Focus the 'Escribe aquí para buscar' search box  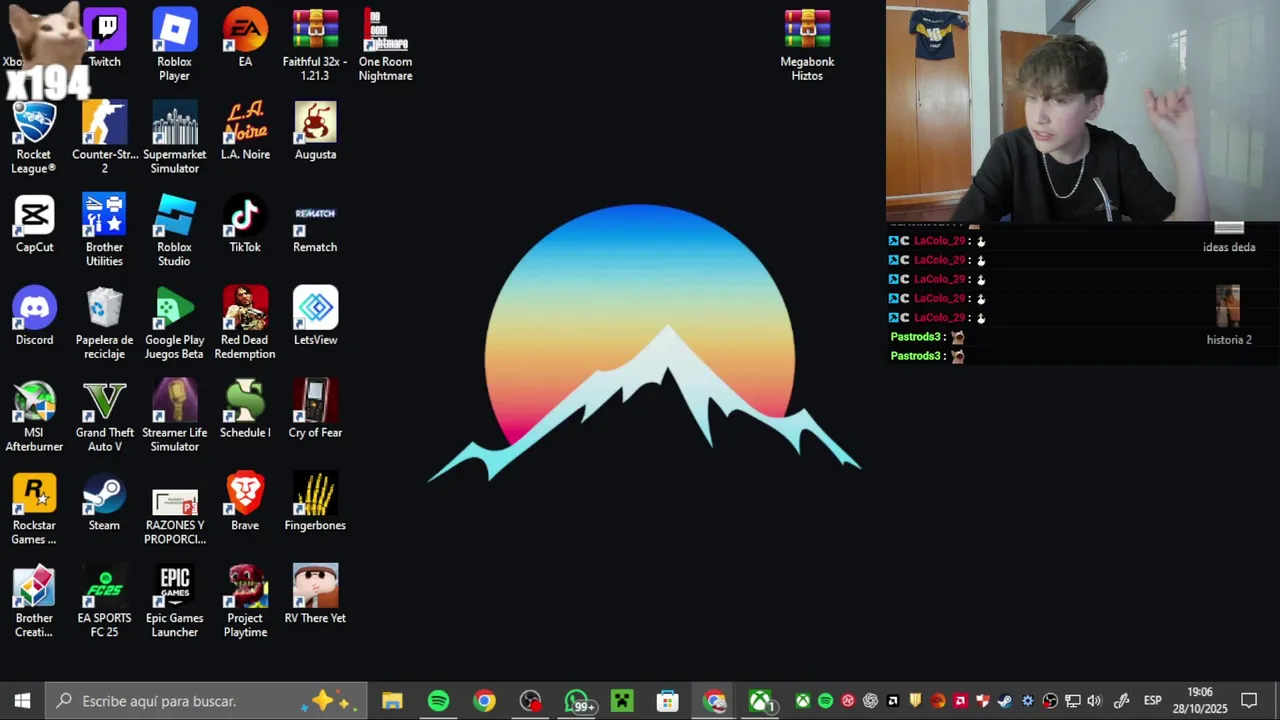click(x=207, y=701)
